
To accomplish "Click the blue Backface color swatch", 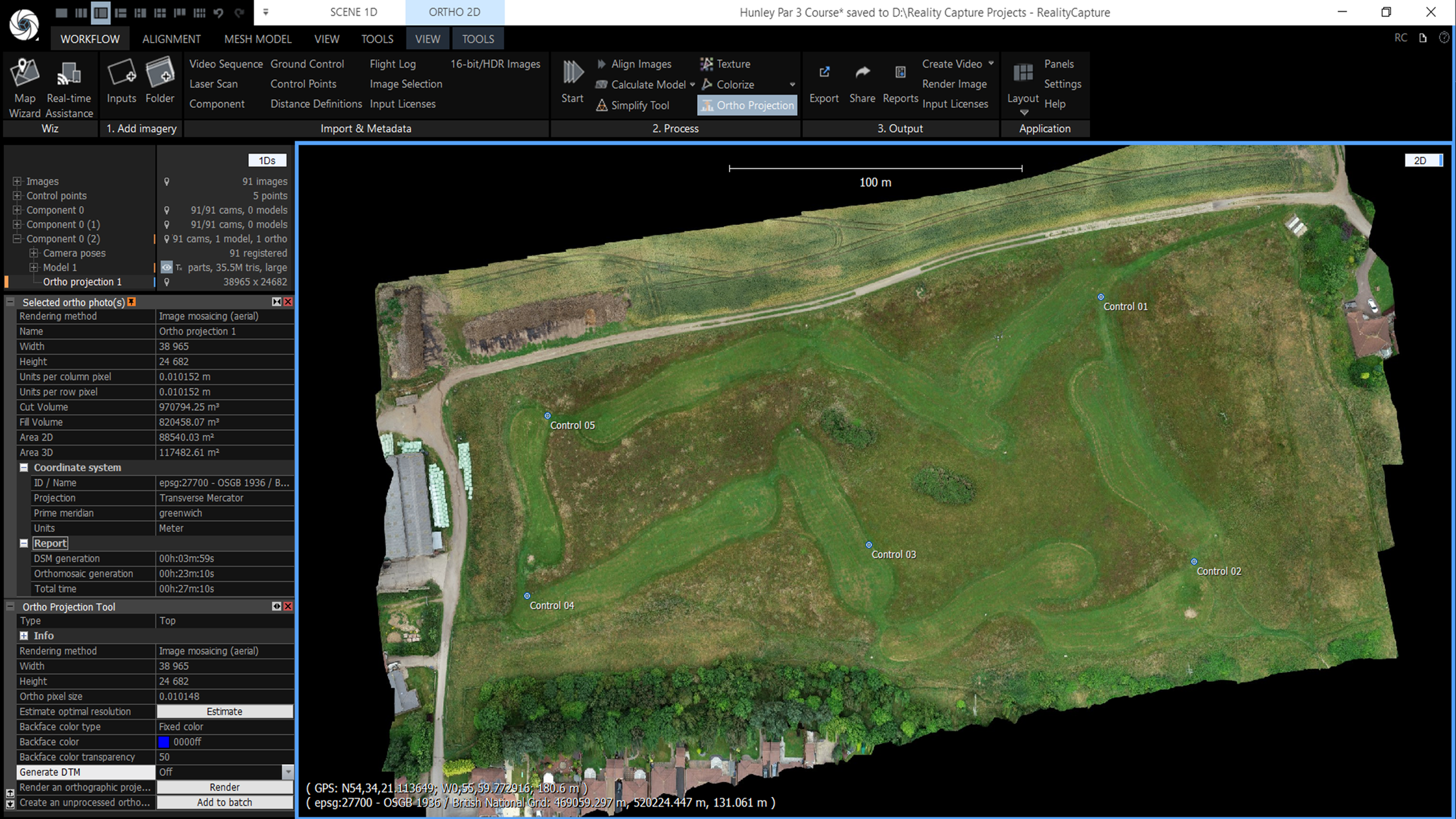I will (164, 742).
